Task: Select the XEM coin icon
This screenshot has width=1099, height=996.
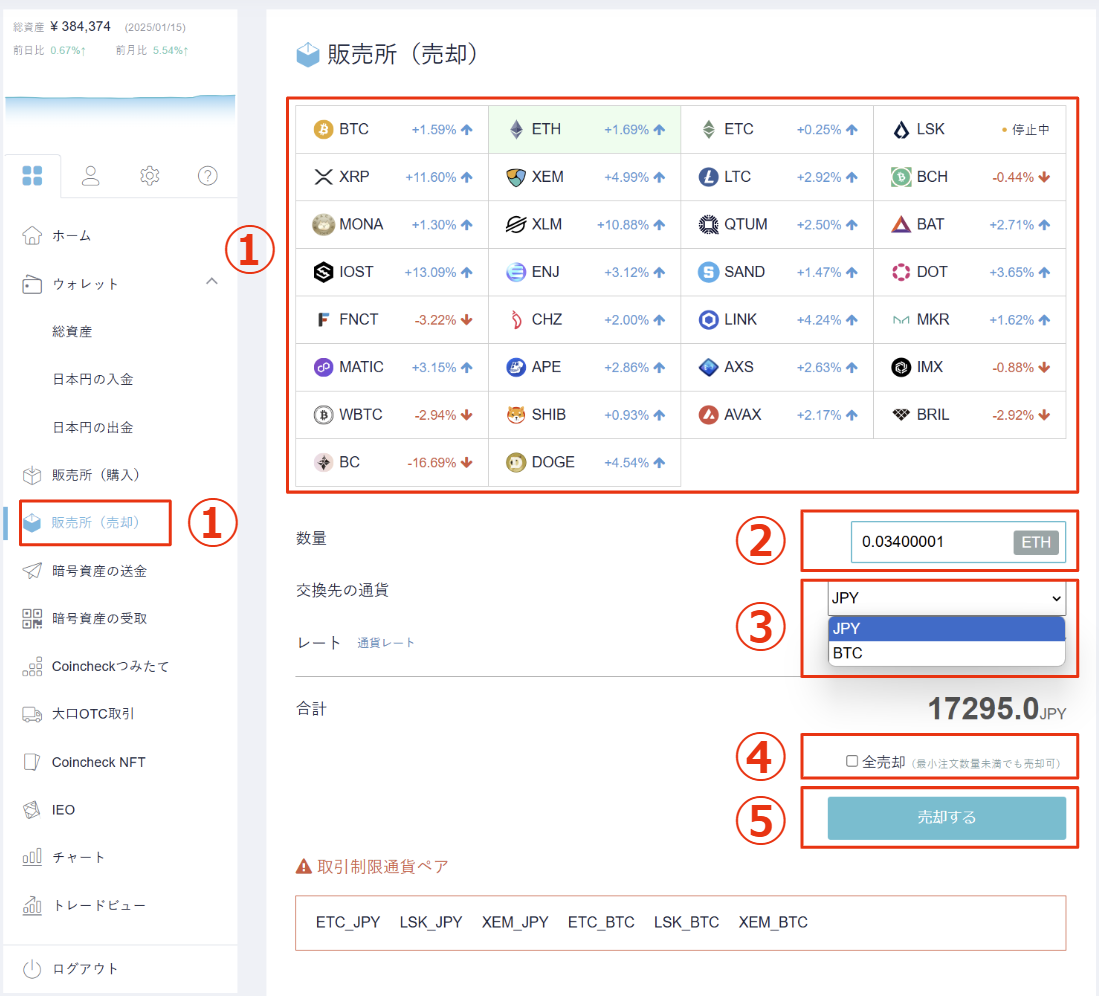Action: coord(516,177)
